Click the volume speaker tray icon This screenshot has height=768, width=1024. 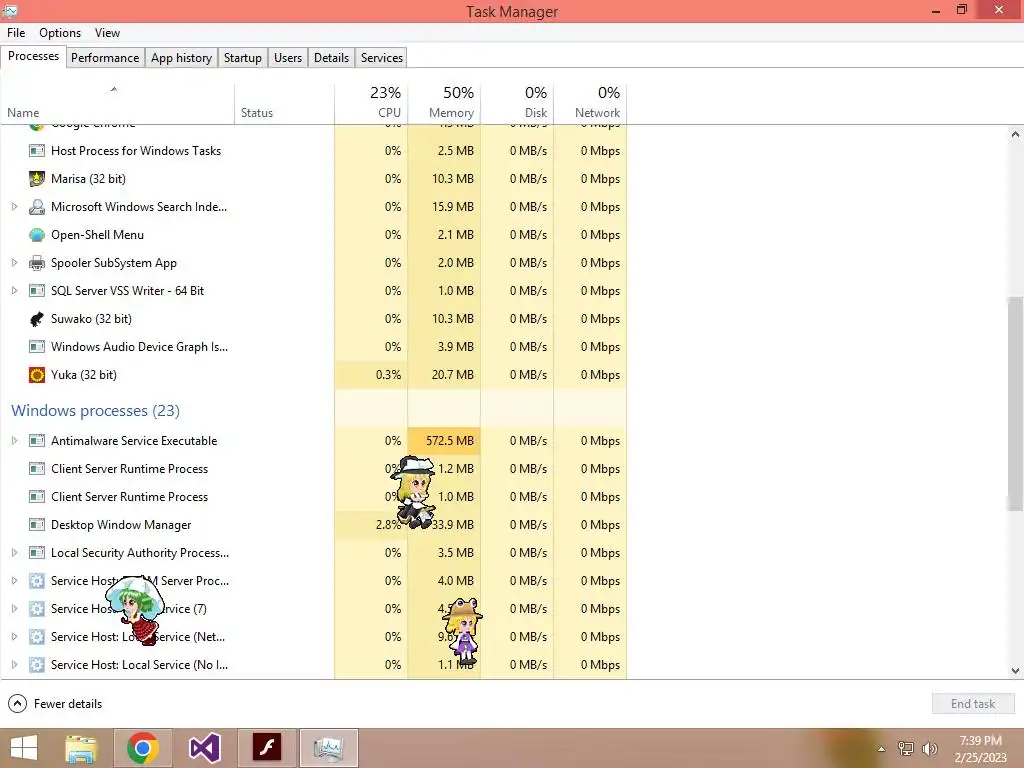(929, 749)
